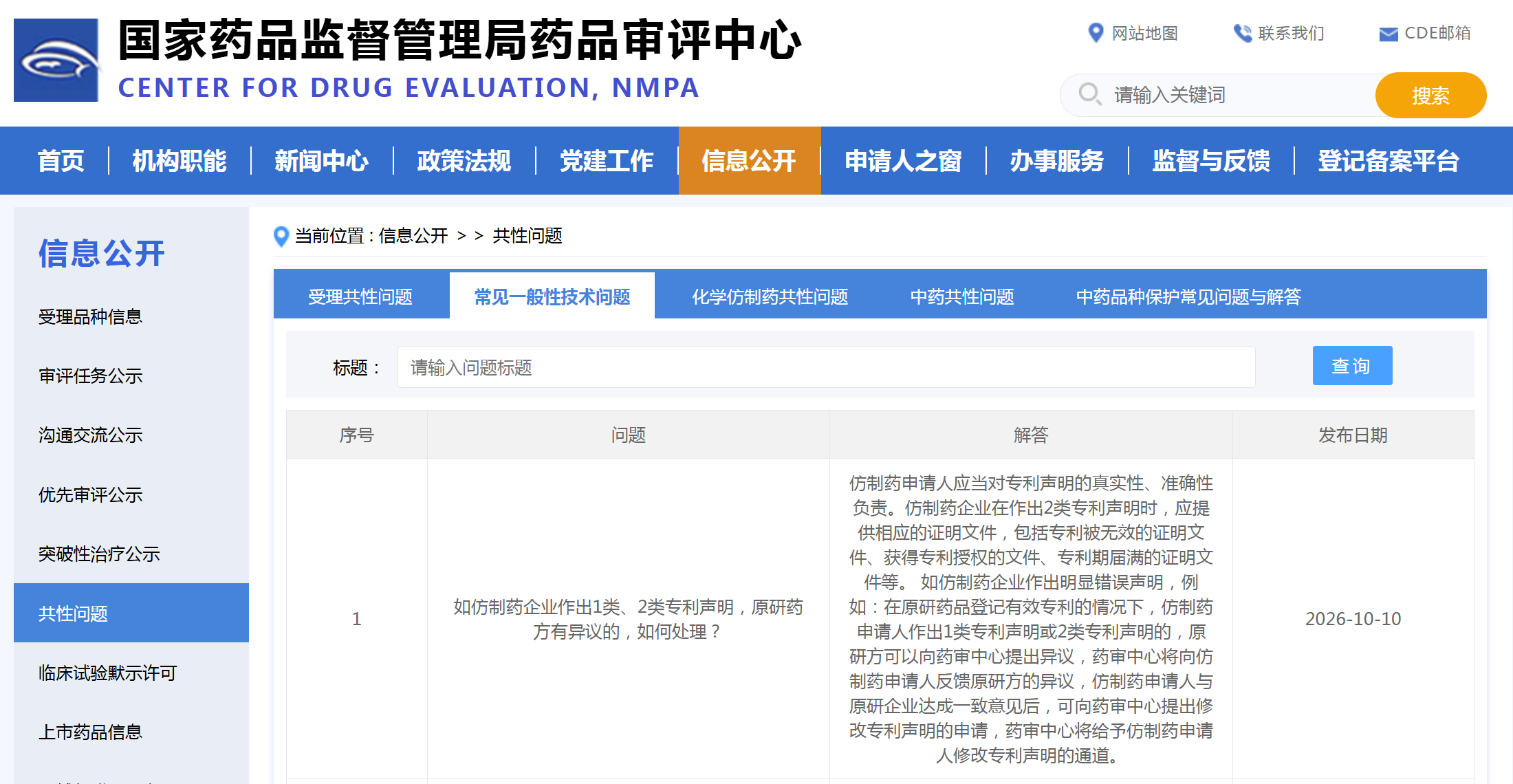Open CDE邮箱 link
This screenshot has height=784, width=1513.
click(x=1437, y=33)
